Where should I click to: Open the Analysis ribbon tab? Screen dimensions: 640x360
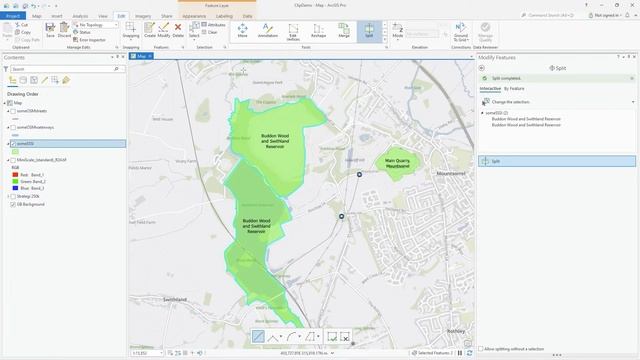point(80,16)
